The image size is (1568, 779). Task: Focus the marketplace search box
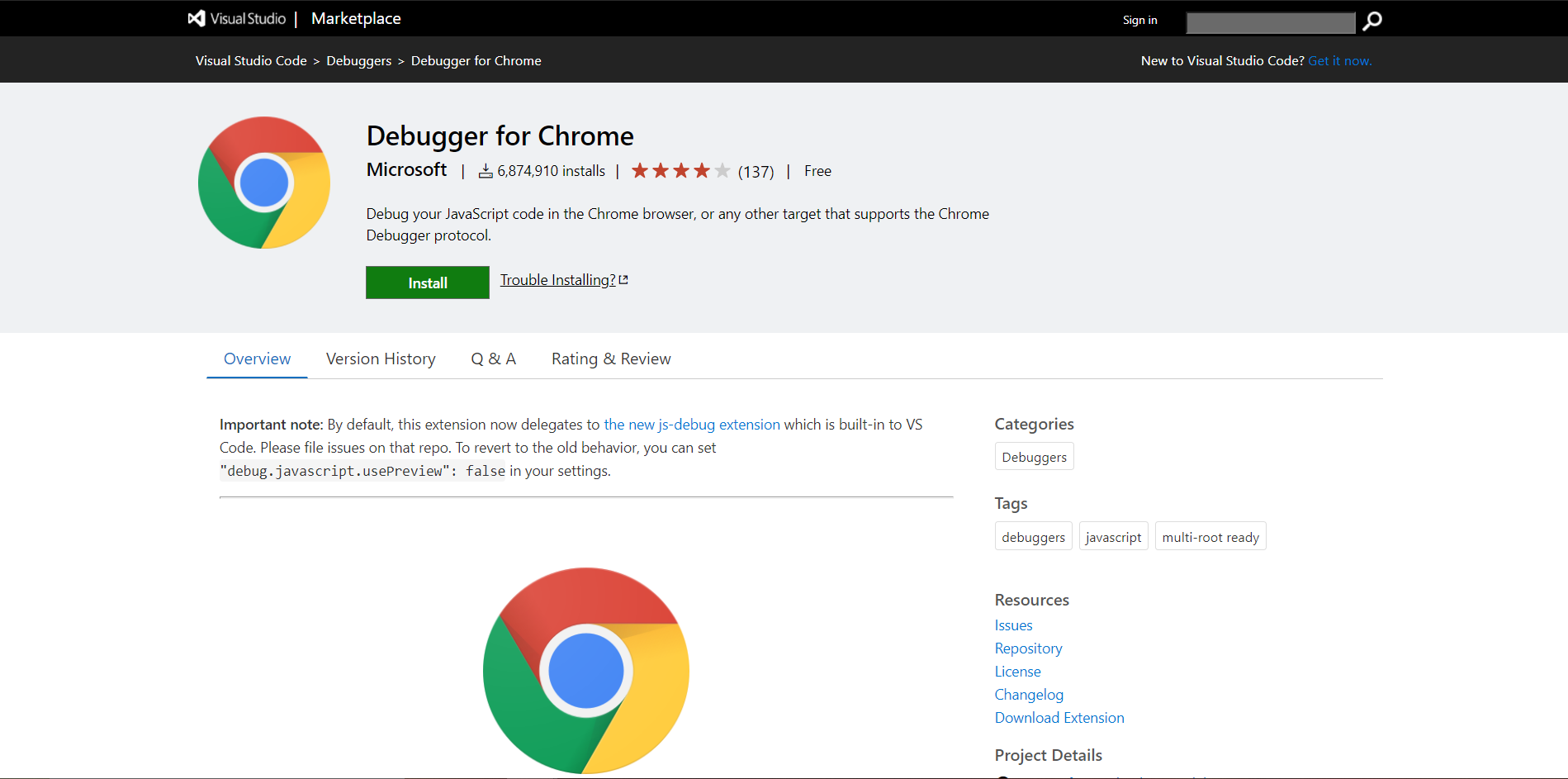click(1271, 22)
